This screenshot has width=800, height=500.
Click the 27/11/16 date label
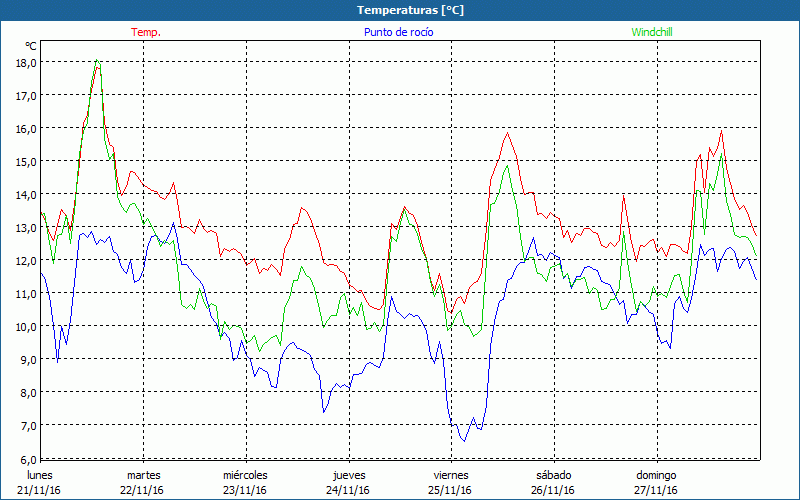click(656, 490)
